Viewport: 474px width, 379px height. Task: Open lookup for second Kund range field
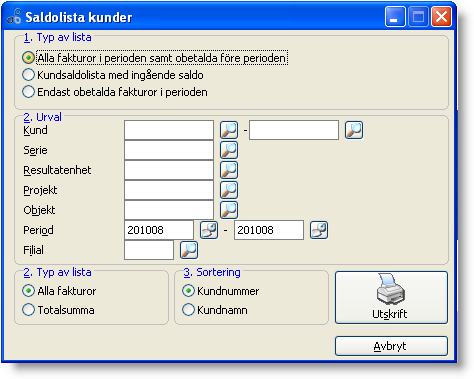coord(354,130)
